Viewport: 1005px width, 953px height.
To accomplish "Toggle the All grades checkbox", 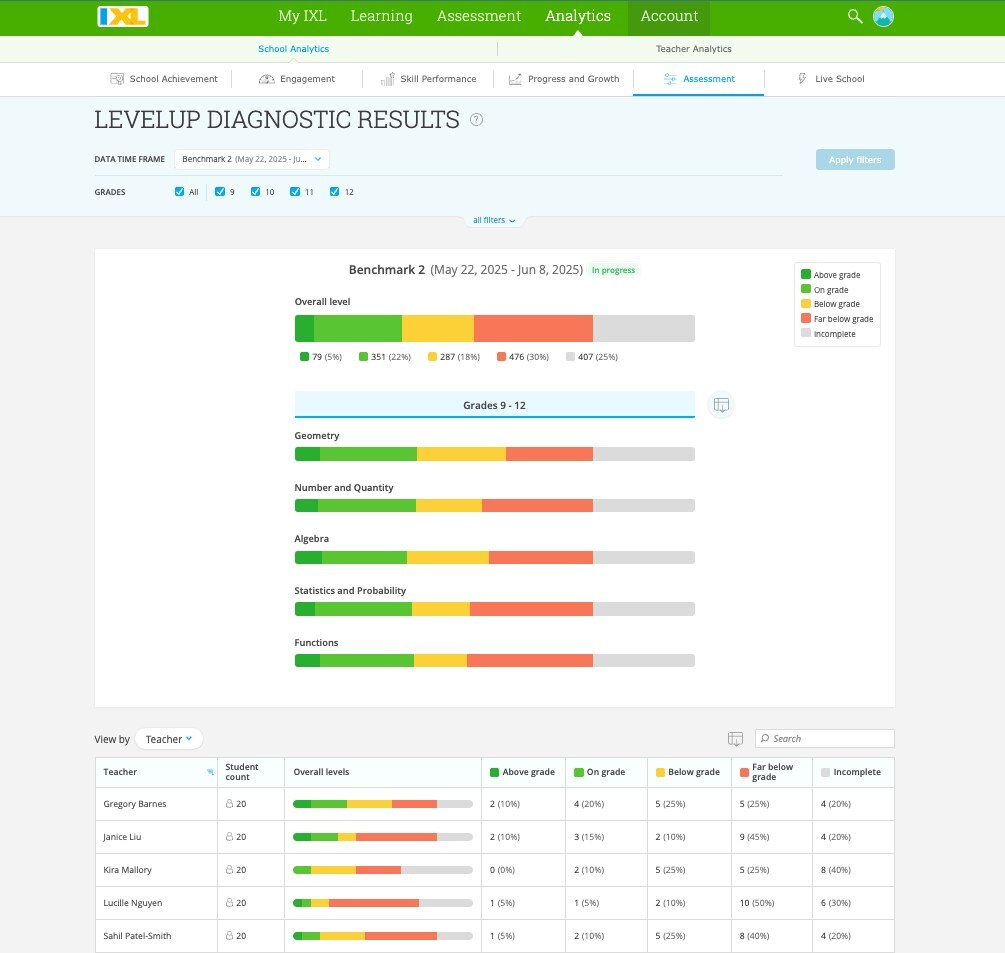I will tap(180, 192).
